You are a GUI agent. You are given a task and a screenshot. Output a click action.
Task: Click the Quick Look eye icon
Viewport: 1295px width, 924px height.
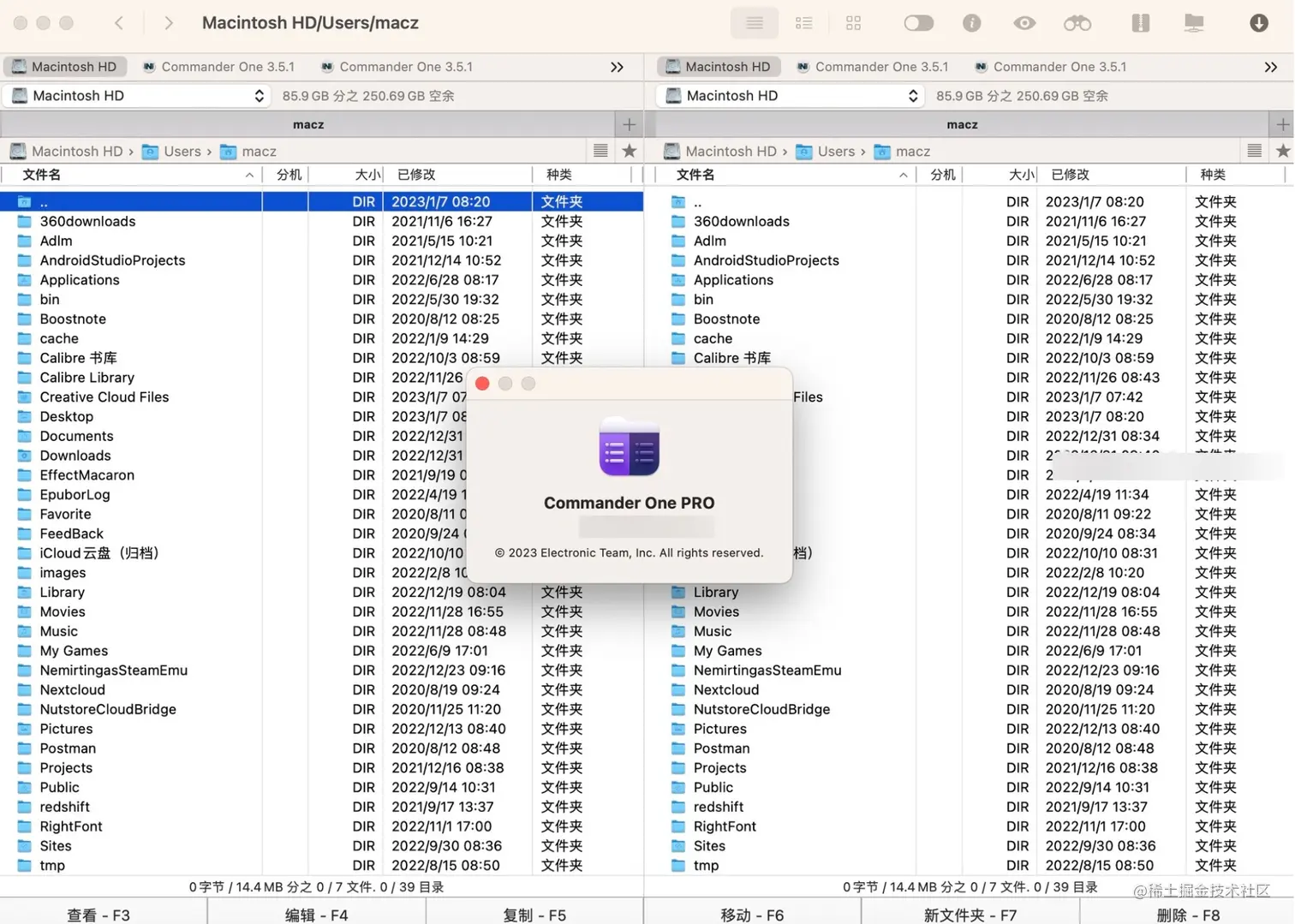[x=1024, y=23]
